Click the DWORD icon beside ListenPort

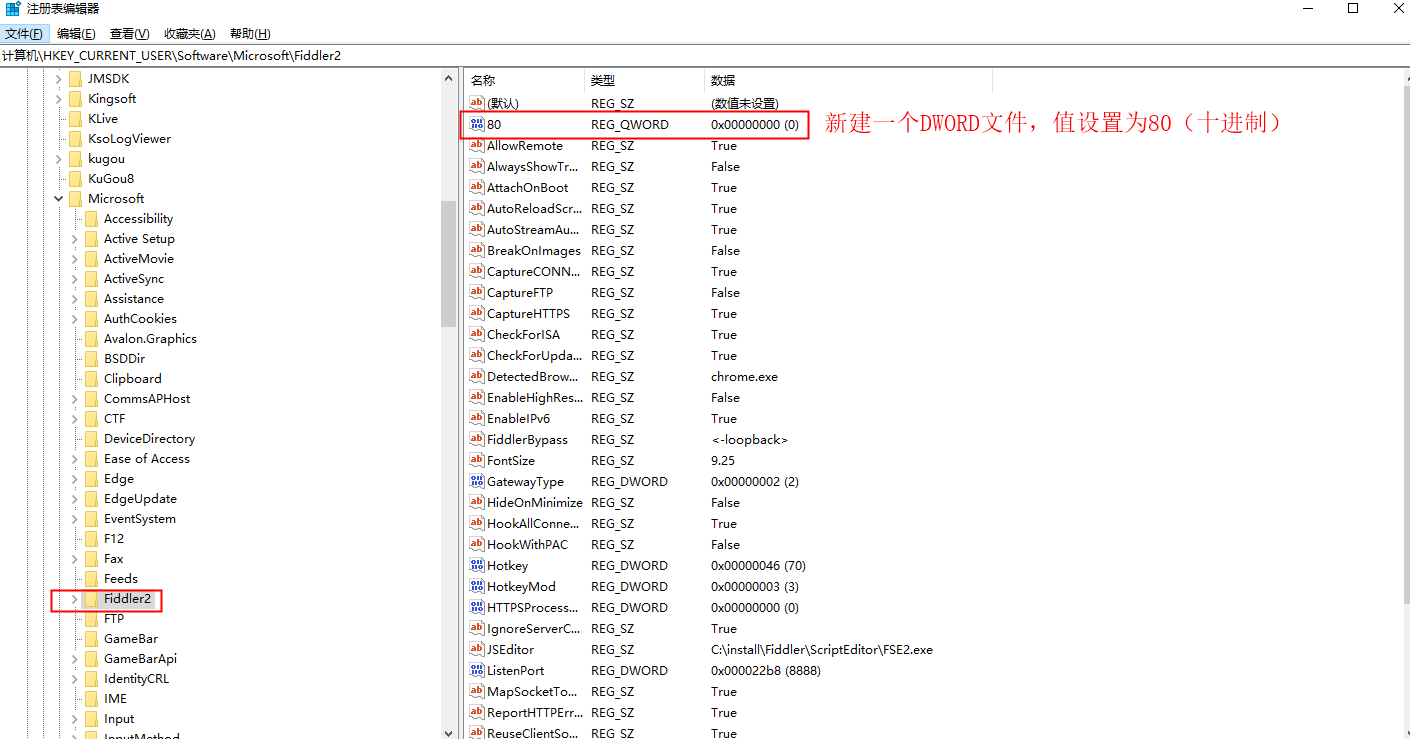click(x=477, y=670)
